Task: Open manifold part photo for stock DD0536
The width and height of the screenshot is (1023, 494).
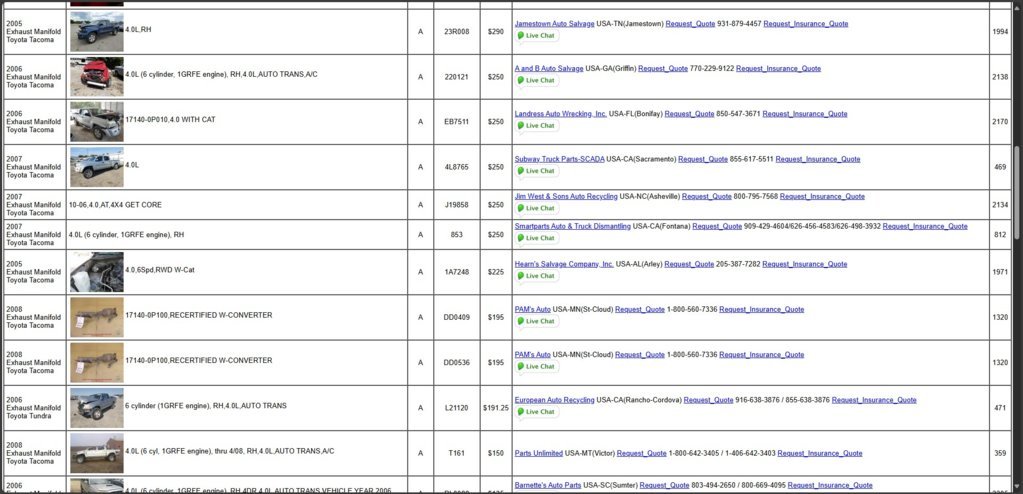Action: (97, 362)
